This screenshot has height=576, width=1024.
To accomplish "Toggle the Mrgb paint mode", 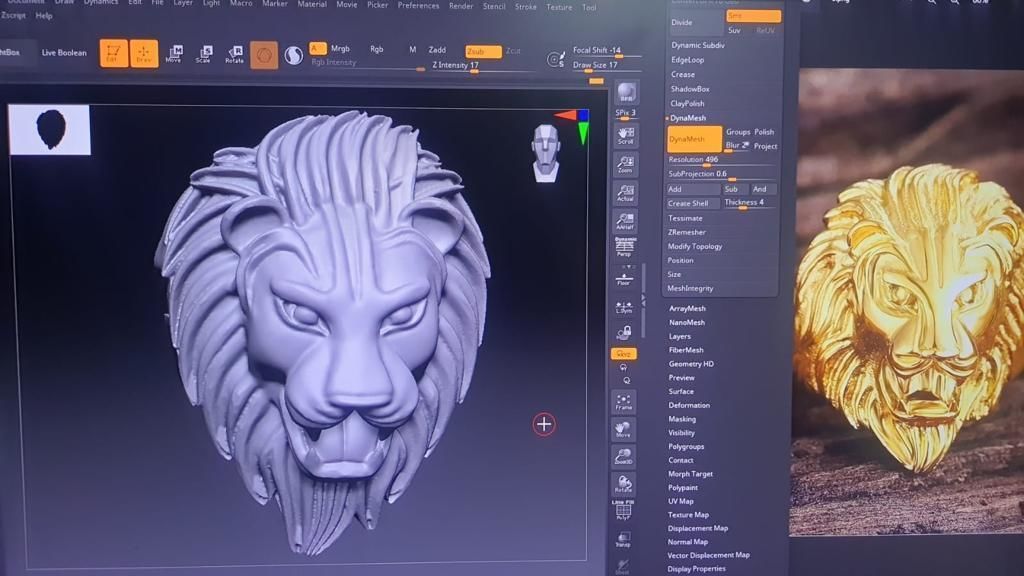I will point(340,48).
